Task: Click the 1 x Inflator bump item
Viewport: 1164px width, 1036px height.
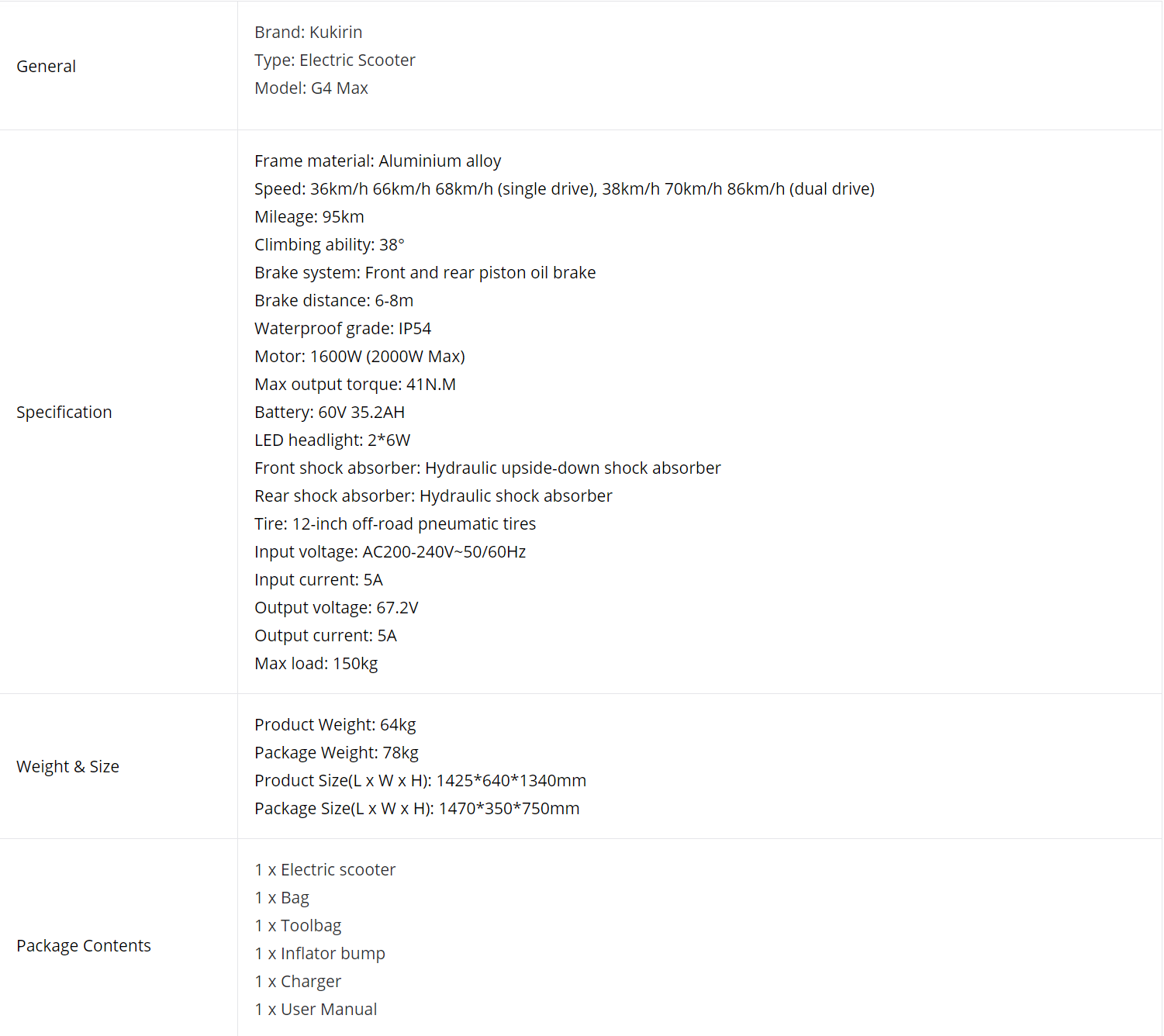Action: pos(319,954)
